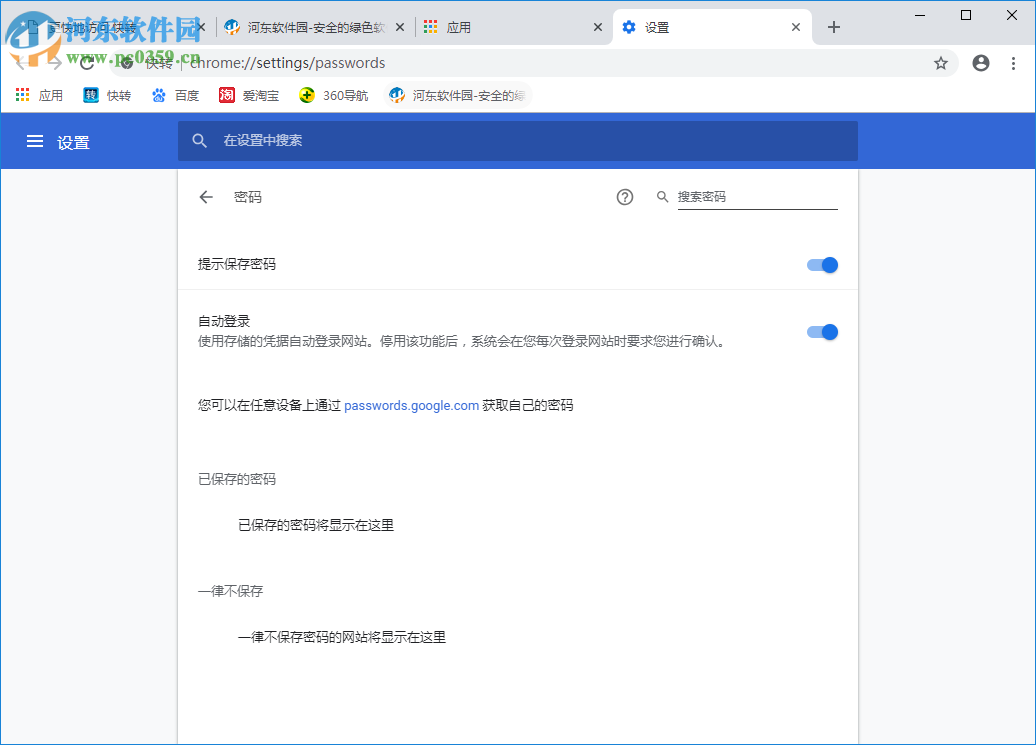The image size is (1036, 745).
Task: Open 百度 from the bookmarks bar
Action: tap(174, 94)
